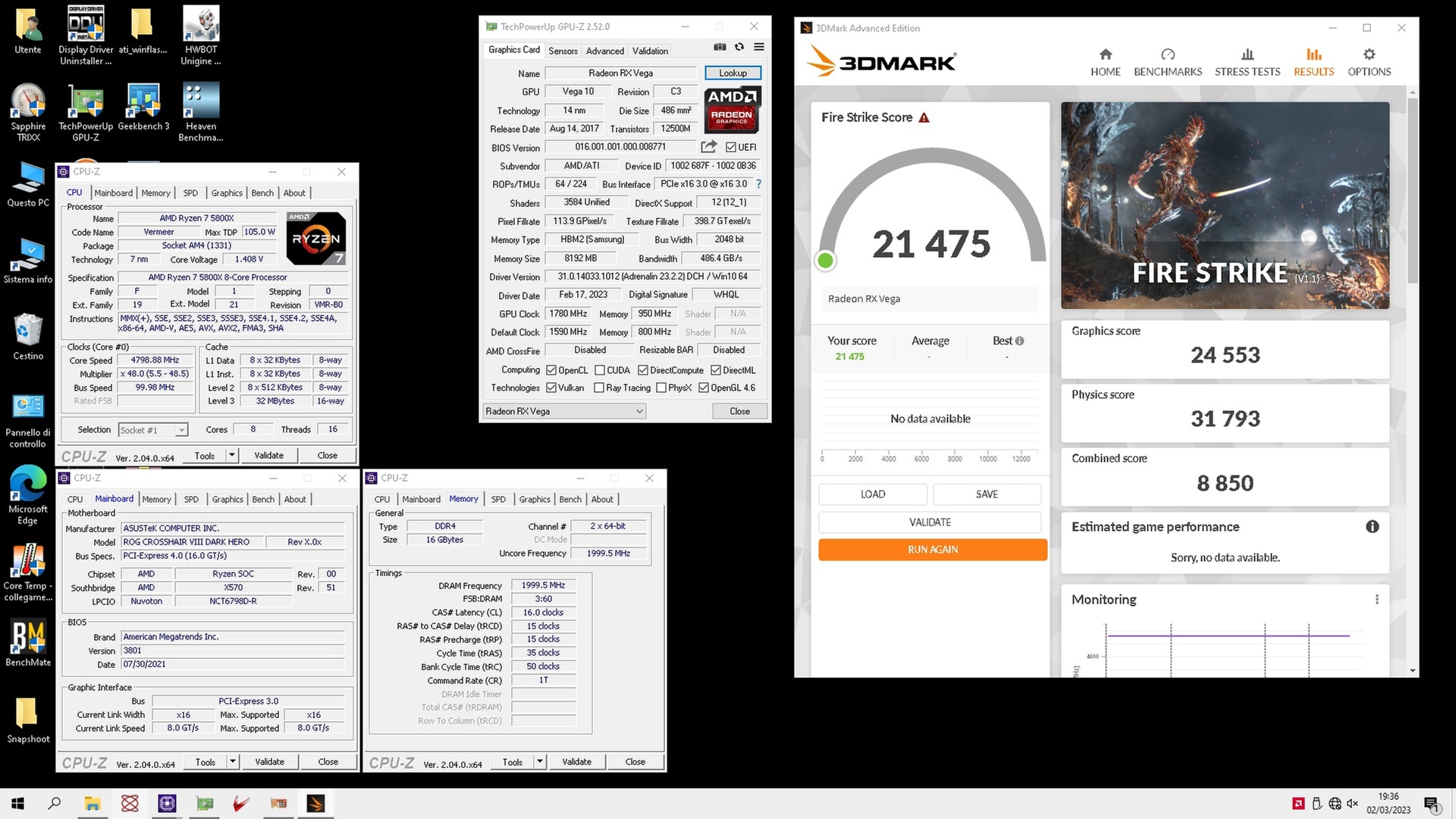Click Estimated game performance info icon
The height and width of the screenshot is (819, 1456).
point(1372,526)
